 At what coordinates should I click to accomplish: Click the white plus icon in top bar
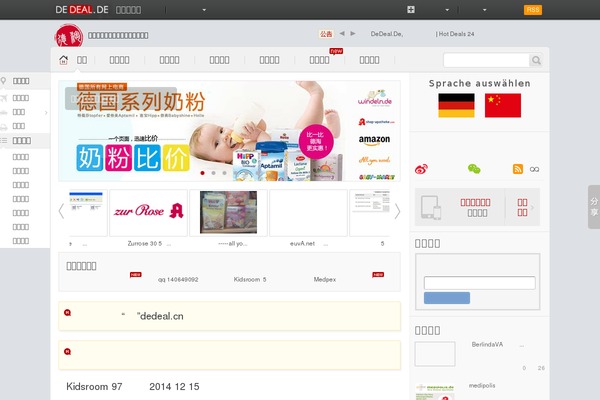(x=411, y=10)
